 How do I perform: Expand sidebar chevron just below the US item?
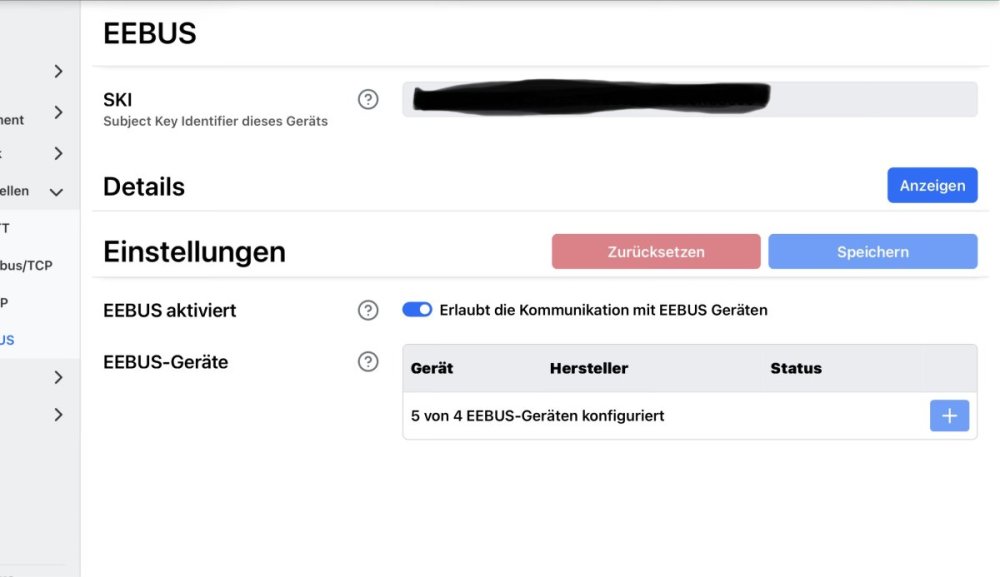pyautogui.click(x=58, y=377)
